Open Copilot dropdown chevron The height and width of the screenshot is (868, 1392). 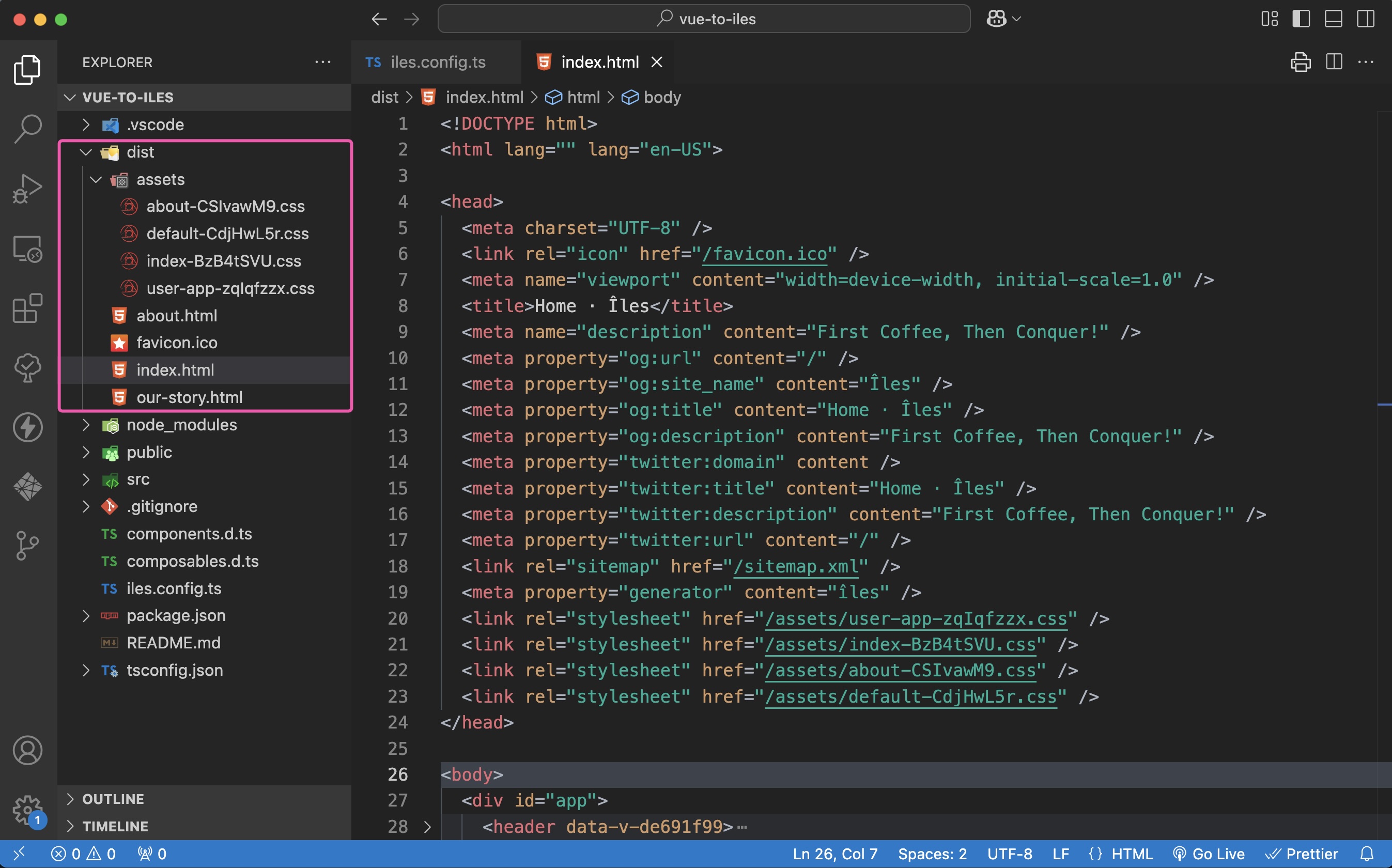pyautogui.click(x=1016, y=19)
